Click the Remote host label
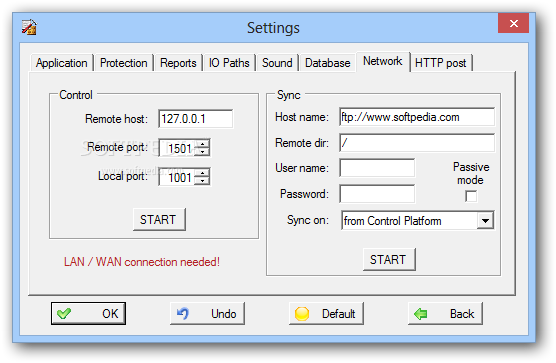The height and width of the screenshot is (363, 556). [x=116, y=119]
